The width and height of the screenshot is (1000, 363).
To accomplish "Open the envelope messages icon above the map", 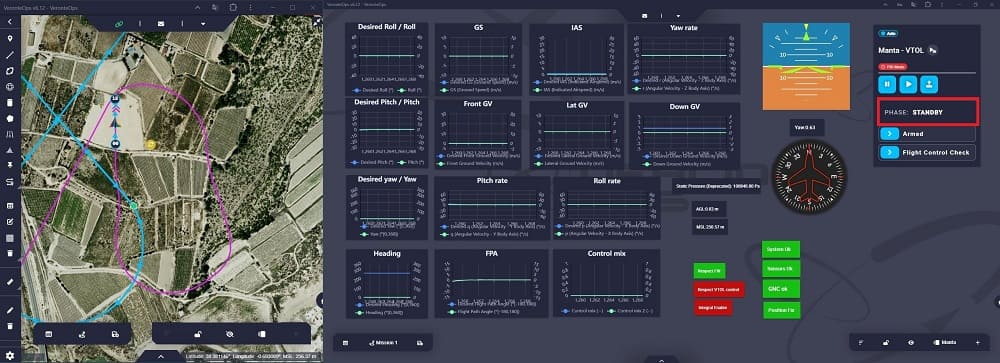I will tap(161, 24).
